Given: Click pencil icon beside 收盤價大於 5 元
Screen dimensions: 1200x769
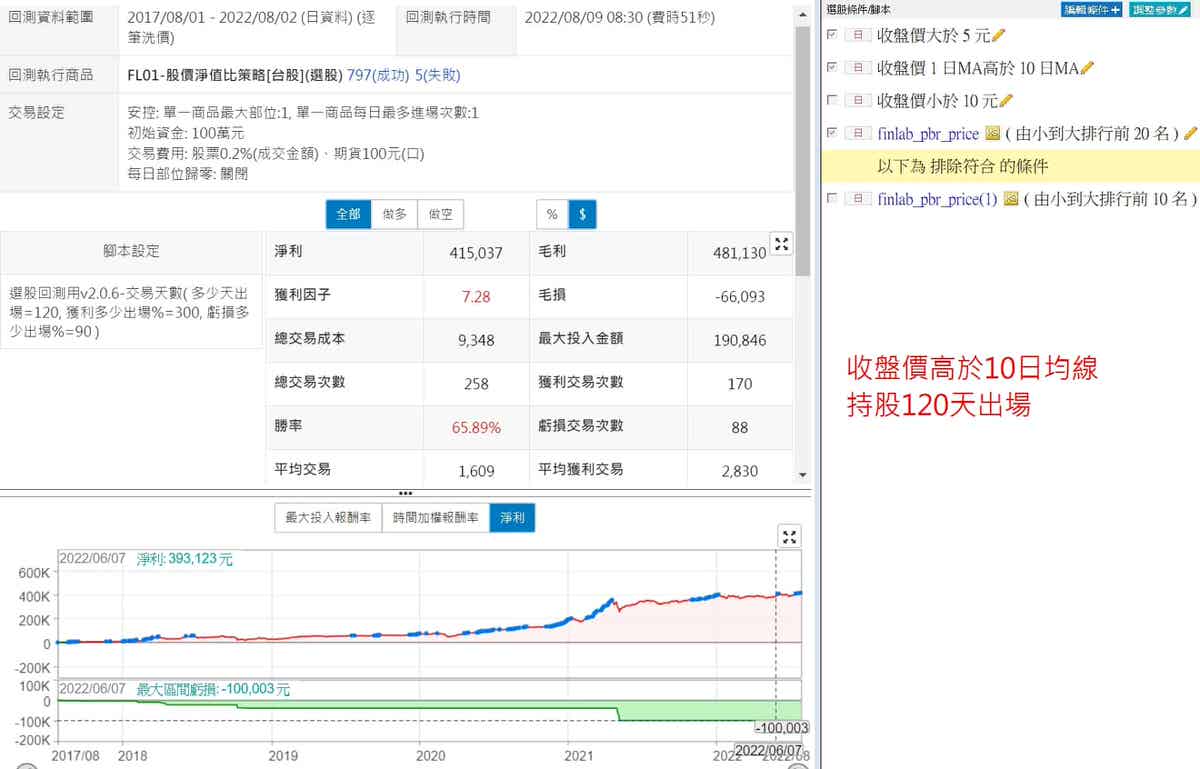Looking at the screenshot, I should point(998,36).
